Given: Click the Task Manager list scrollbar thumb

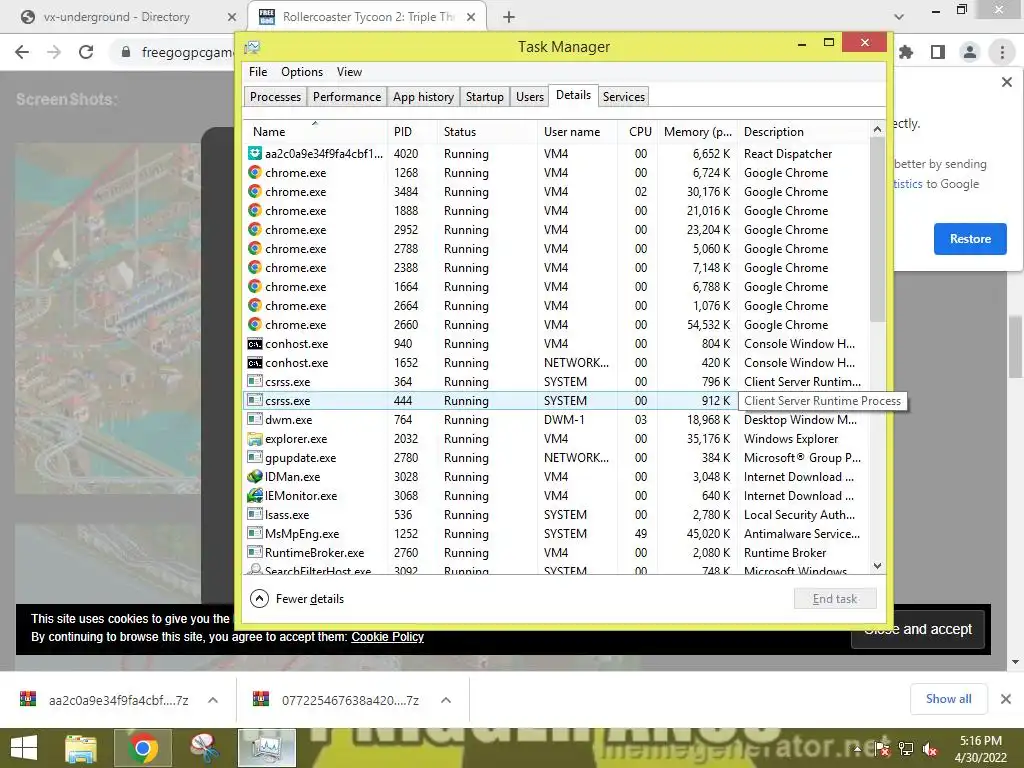Looking at the screenshot, I should tap(878, 231).
